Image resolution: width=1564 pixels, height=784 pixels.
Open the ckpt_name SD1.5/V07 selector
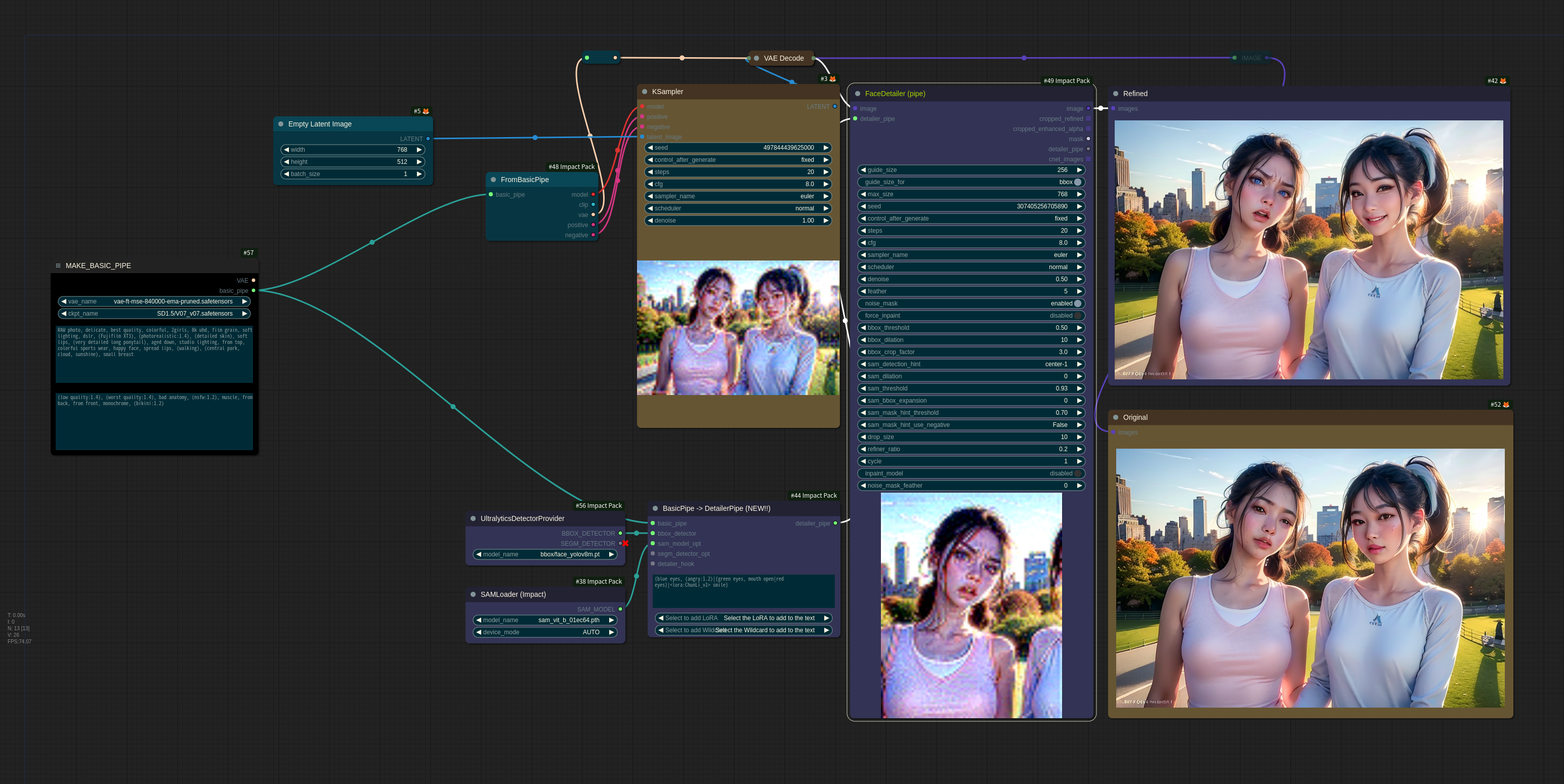pos(154,314)
